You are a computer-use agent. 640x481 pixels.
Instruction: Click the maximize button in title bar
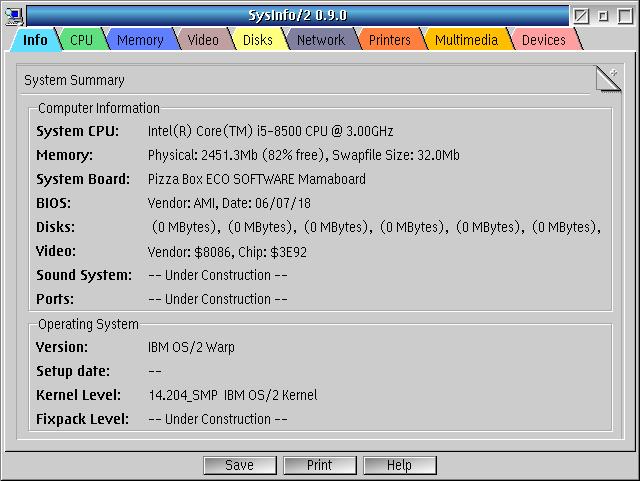pyautogui.click(x=625, y=16)
